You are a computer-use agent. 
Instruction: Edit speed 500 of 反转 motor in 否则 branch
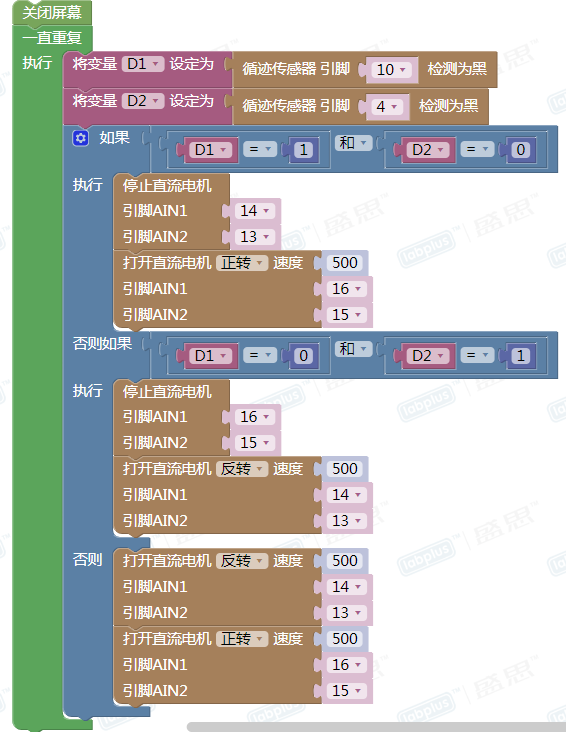(x=345, y=561)
